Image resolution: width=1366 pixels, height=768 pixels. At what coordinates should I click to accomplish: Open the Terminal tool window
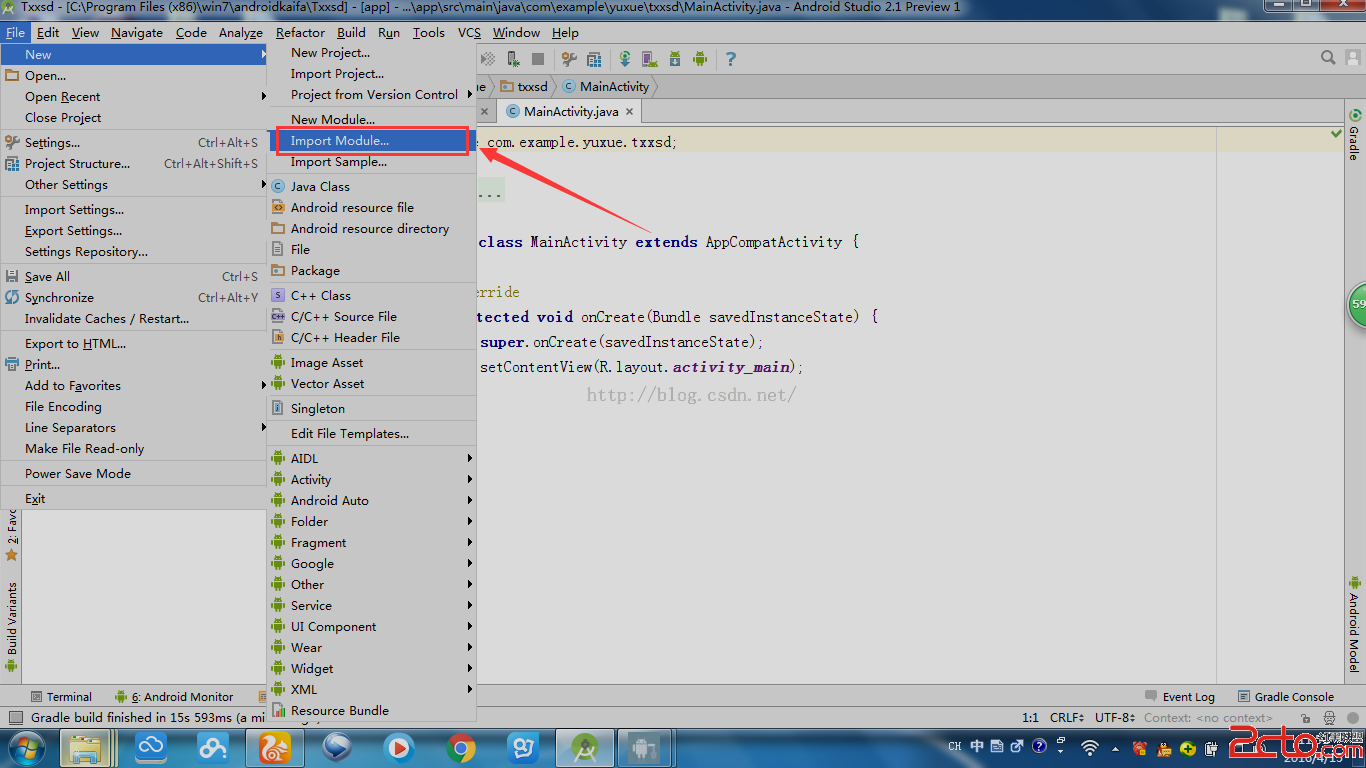tap(68, 697)
